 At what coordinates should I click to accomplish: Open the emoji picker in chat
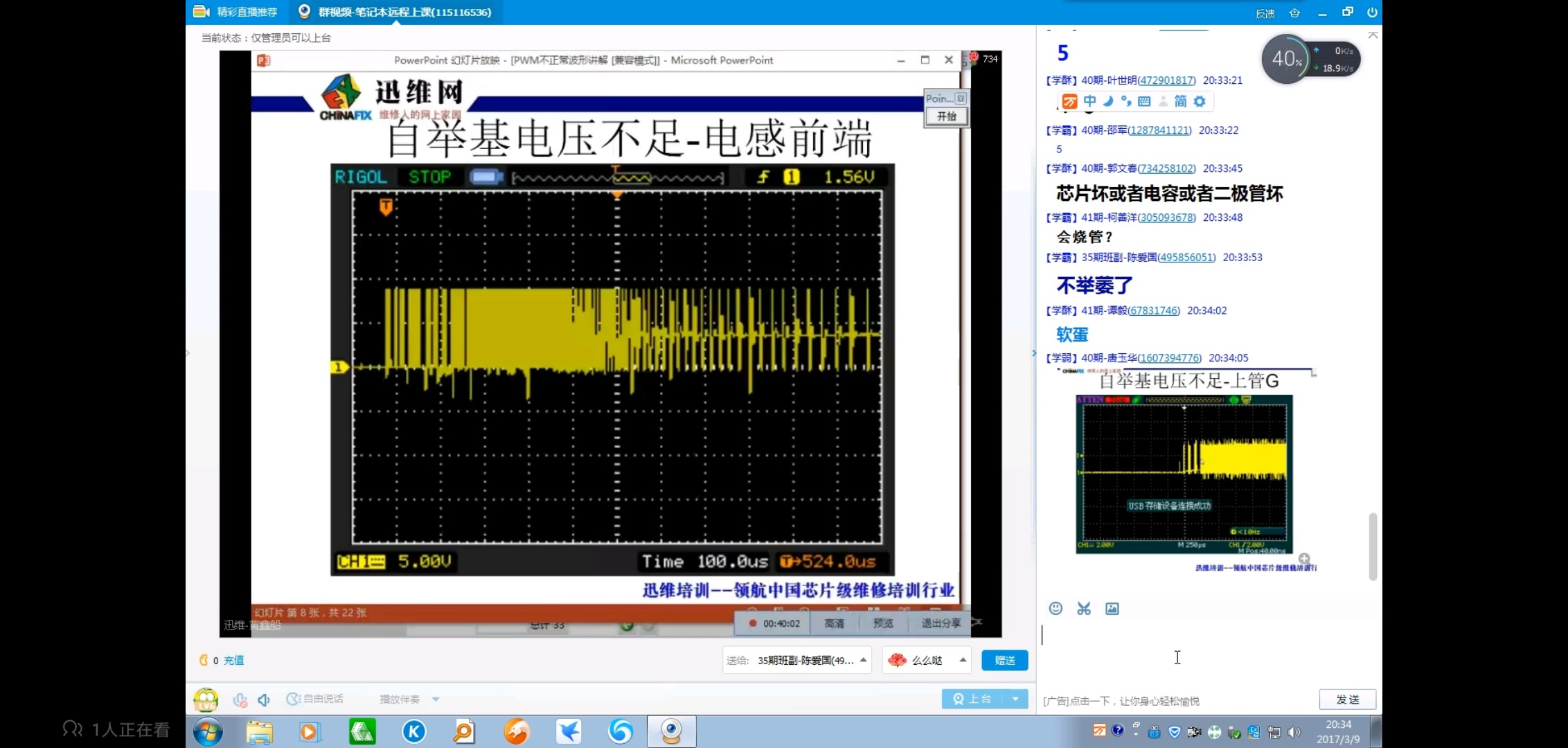pyautogui.click(x=1055, y=608)
